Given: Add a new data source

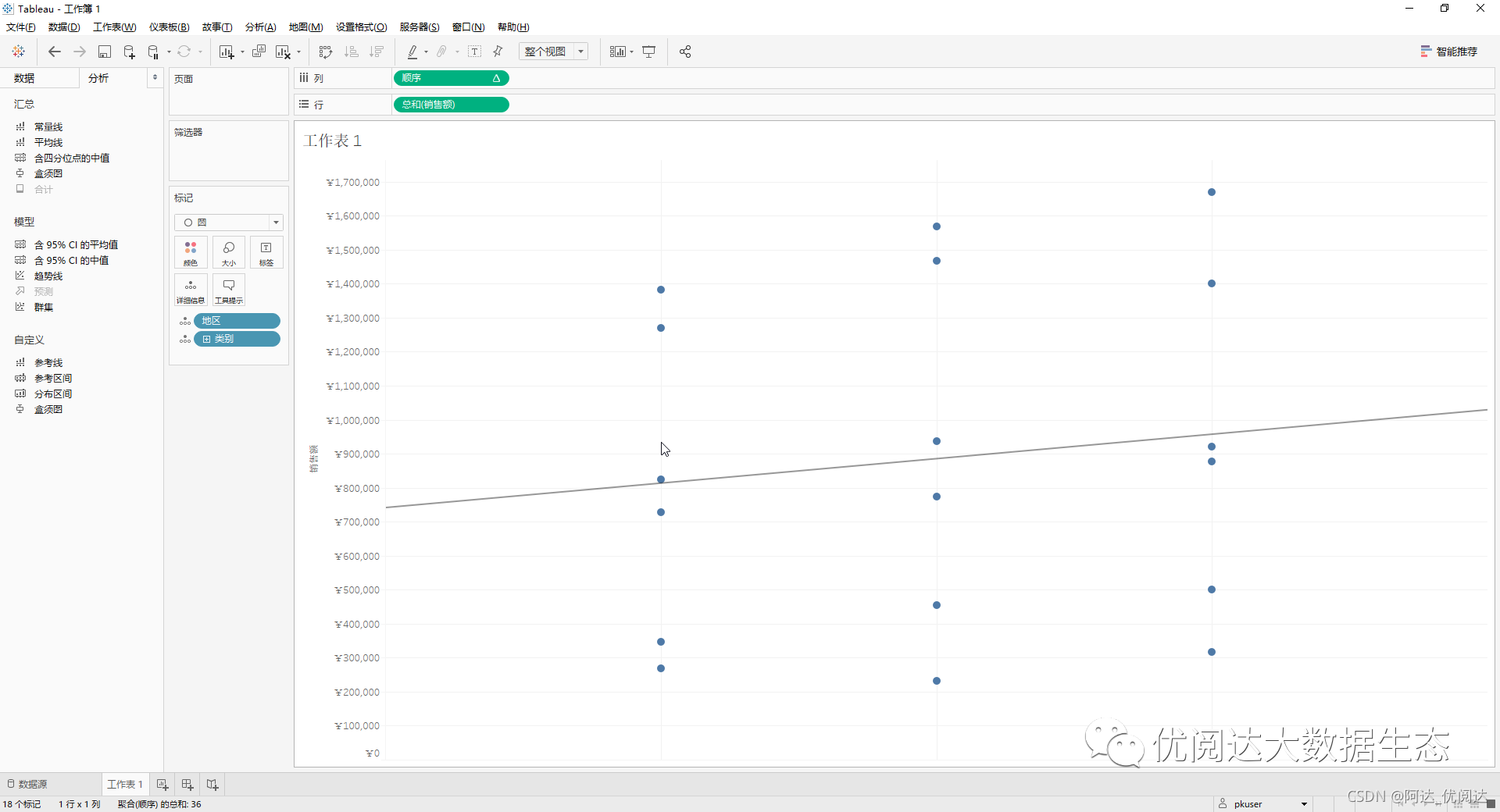Looking at the screenshot, I should point(130,52).
